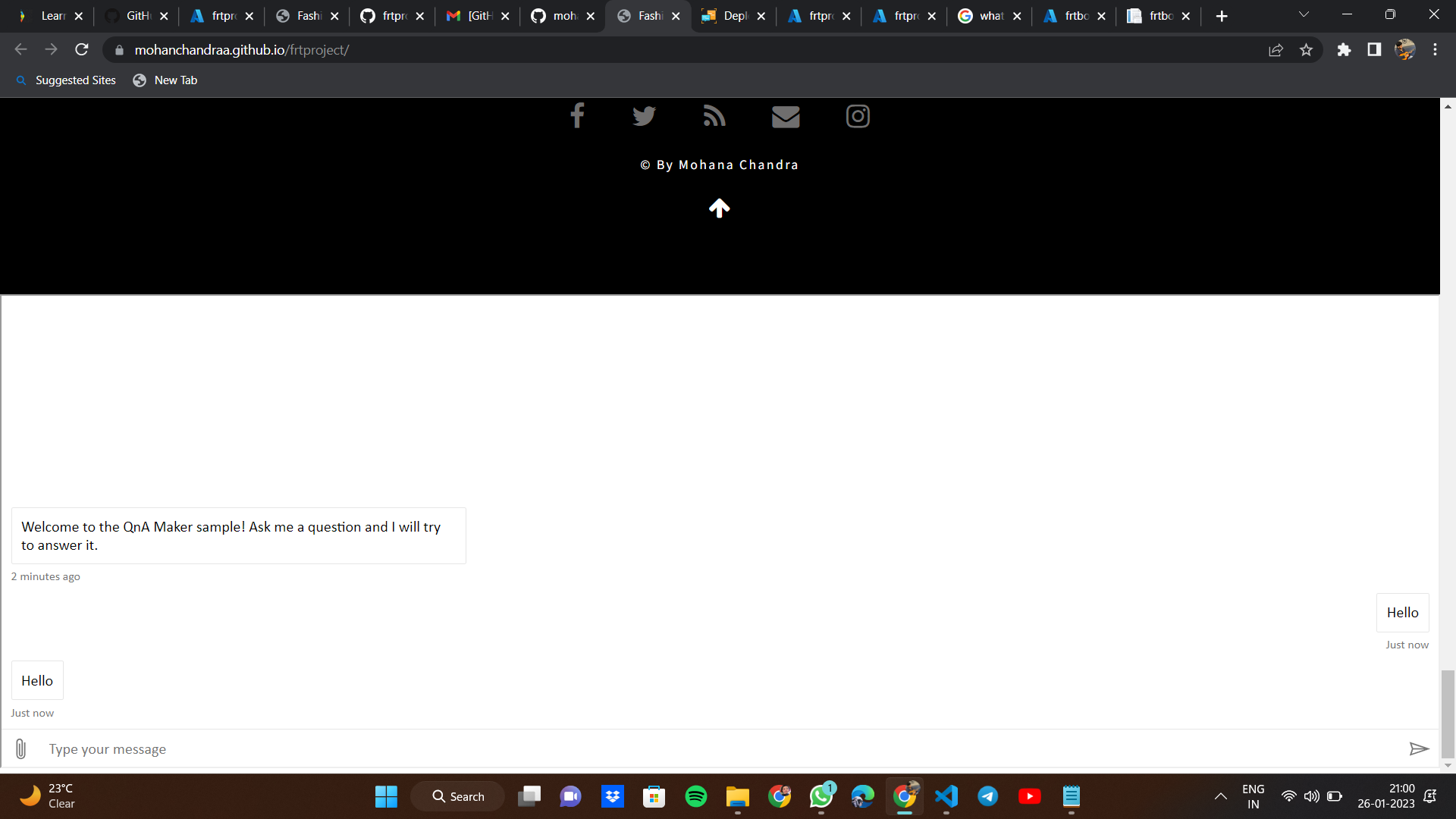This screenshot has height=819, width=1456.
Task: Click the Suggested Sites link
Action: click(74, 80)
